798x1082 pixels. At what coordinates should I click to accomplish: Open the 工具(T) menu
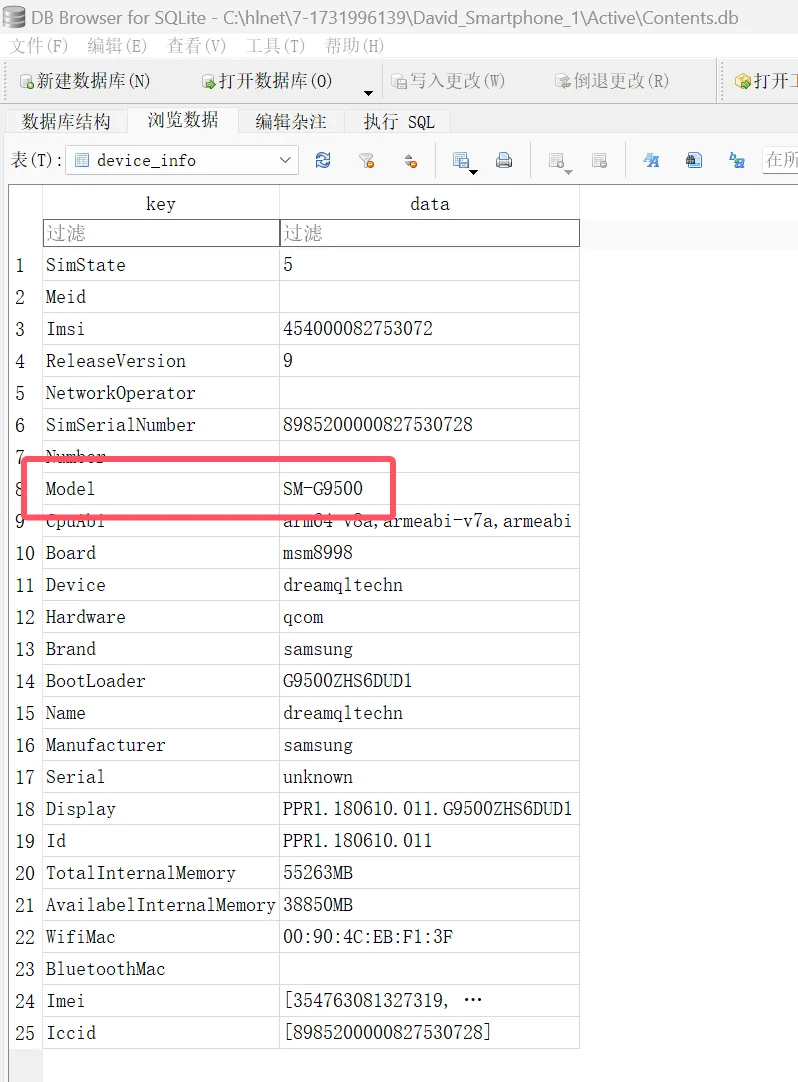(x=275, y=46)
